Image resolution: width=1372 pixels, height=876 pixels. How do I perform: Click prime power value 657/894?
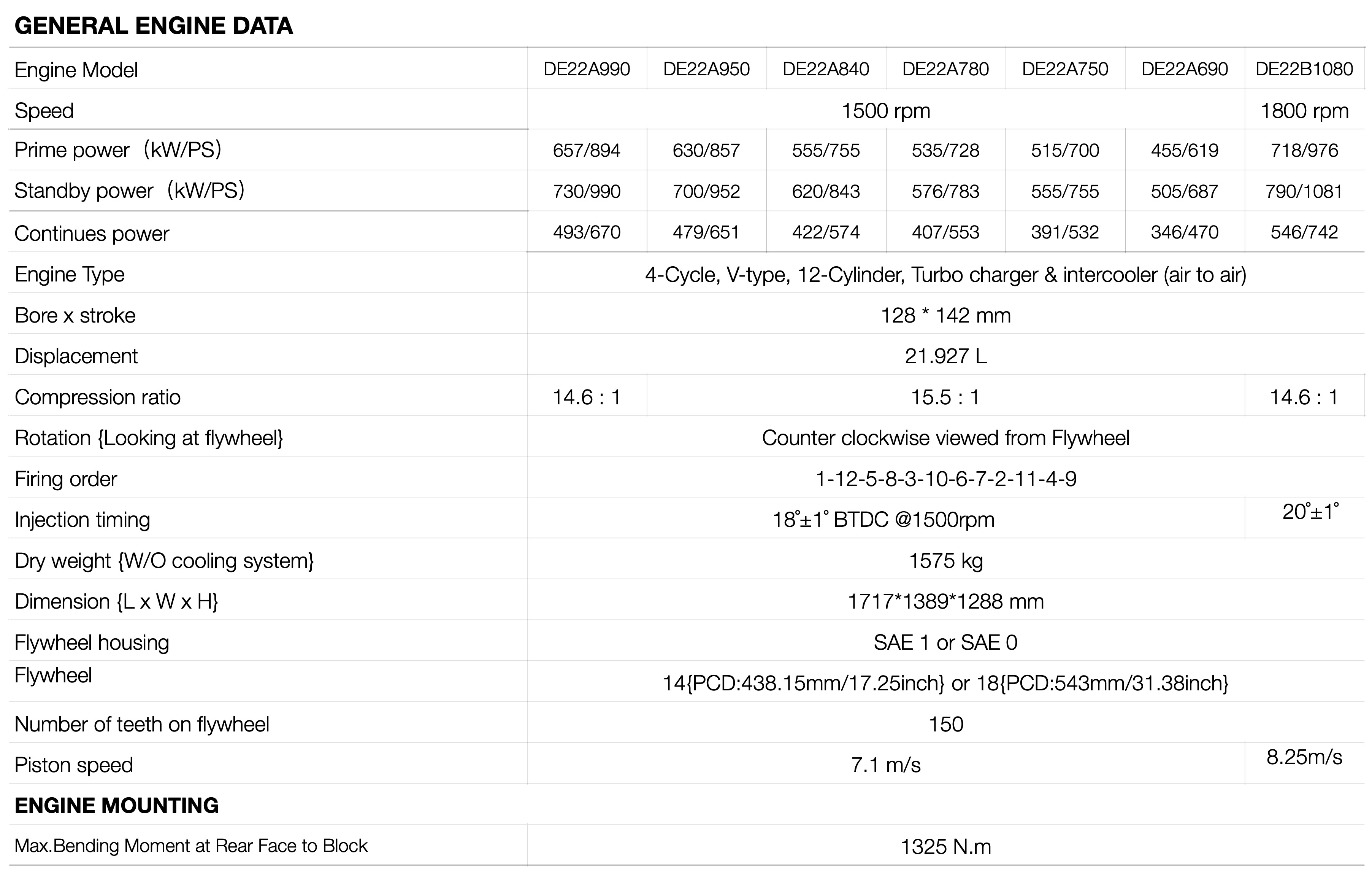587,151
